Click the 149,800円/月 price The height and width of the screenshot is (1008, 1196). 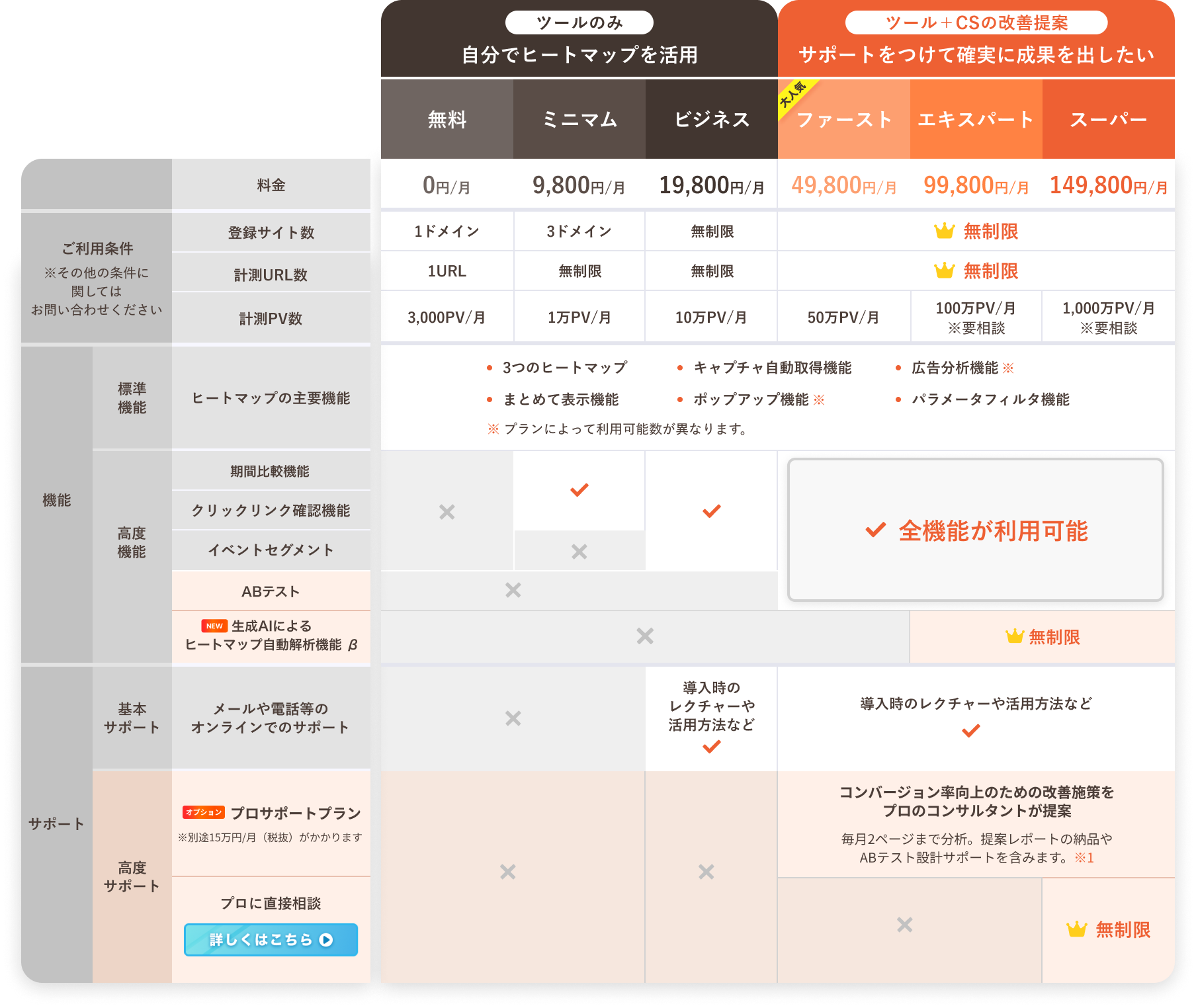tap(1109, 185)
